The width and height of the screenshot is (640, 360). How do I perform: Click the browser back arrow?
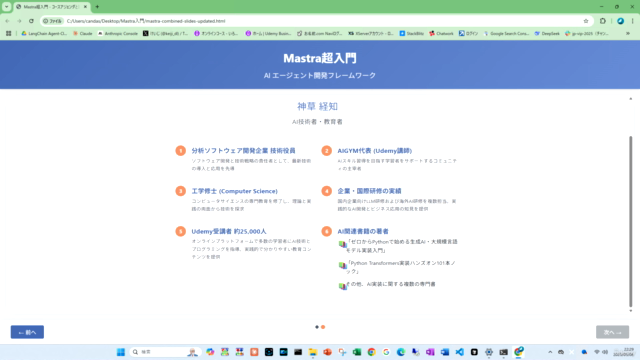(x=7, y=21)
